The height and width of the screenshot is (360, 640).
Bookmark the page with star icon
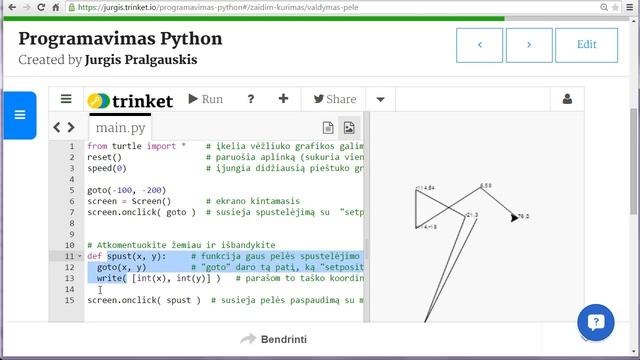615,7
